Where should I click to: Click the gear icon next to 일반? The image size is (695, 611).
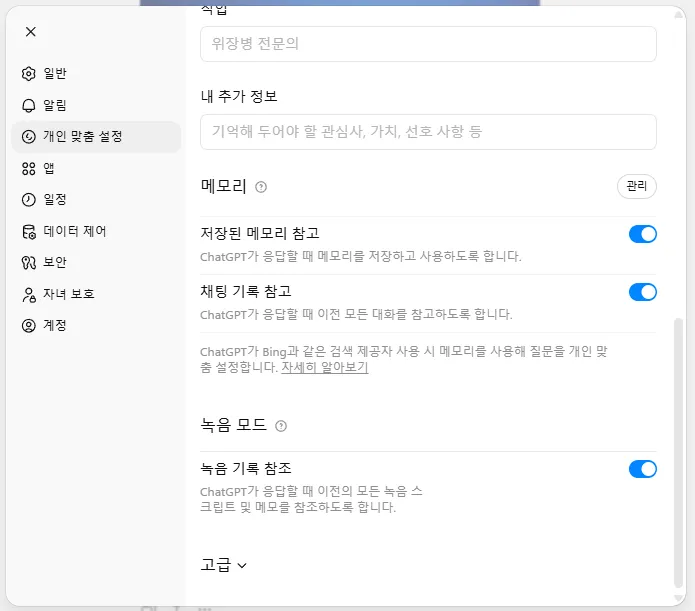click(x=28, y=74)
